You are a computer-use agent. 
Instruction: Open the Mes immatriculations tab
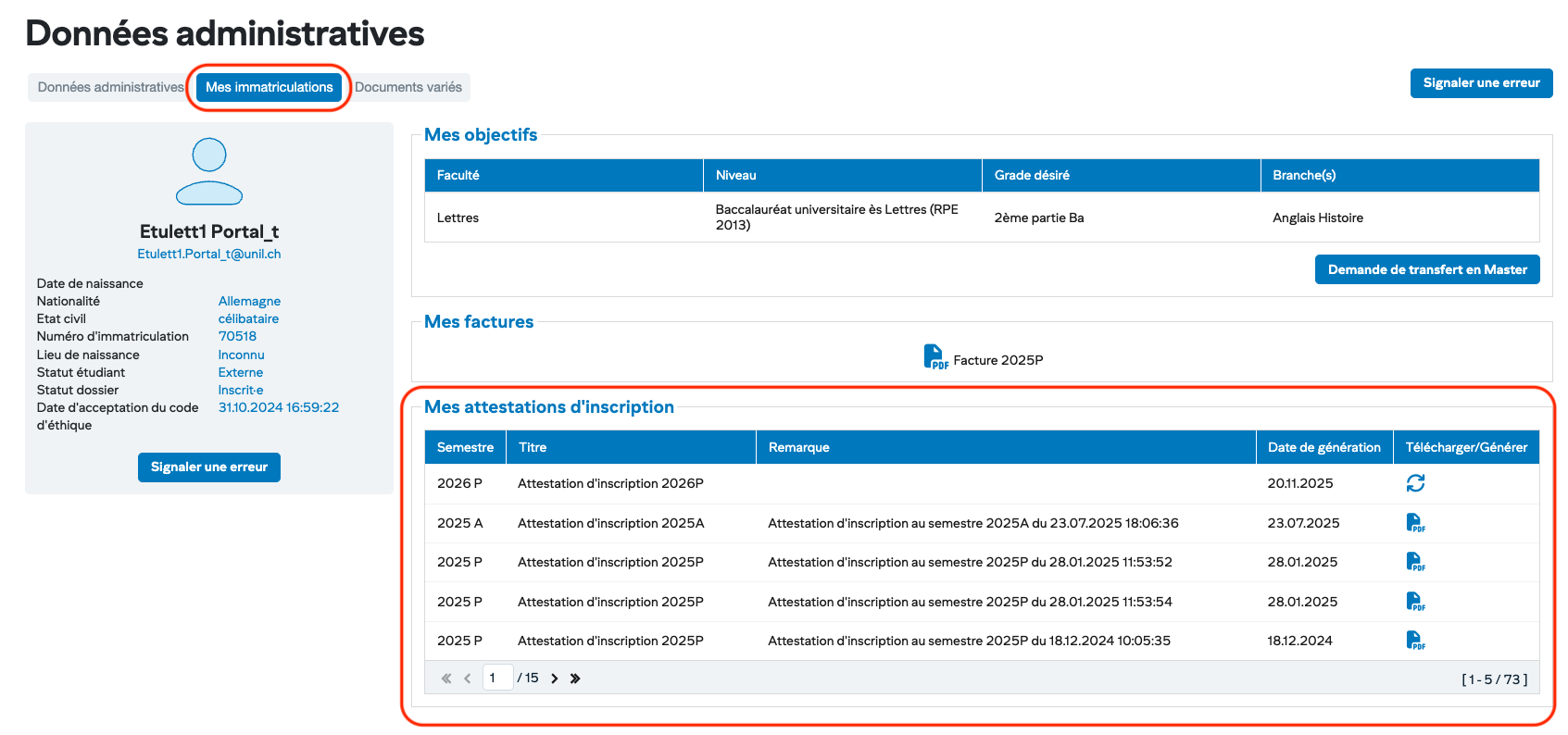click(270, 87)
